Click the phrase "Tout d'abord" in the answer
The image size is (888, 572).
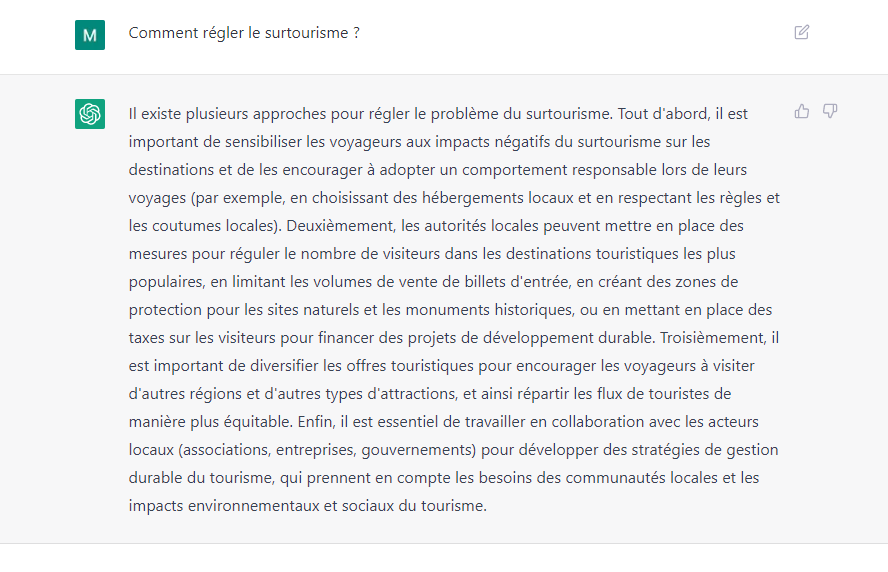[666, 114]
